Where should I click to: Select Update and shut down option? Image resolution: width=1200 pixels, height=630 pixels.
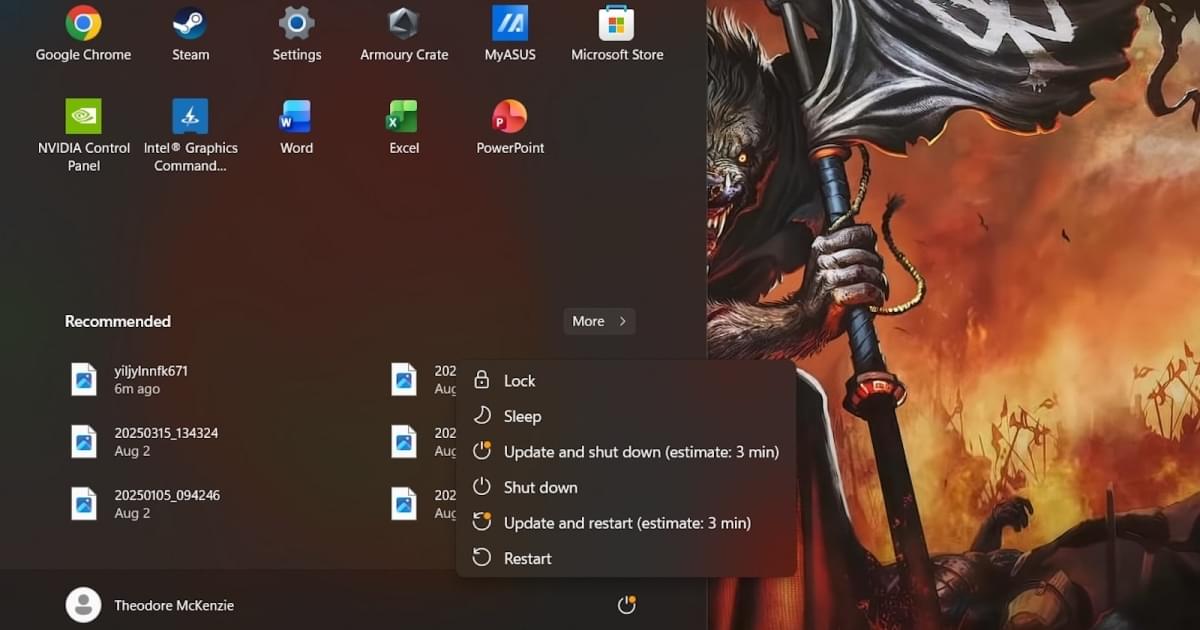click(640, 452)
